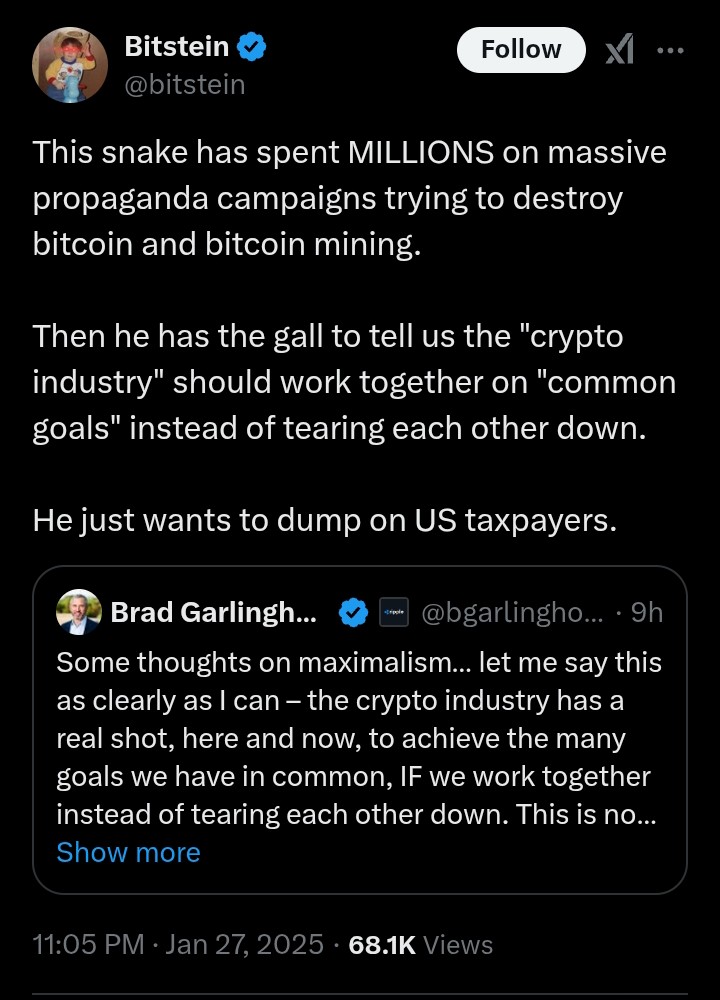Screen dimensions: 720x1000
Task: Click Brad Garlinghouse's verified checkmark badge
Action: click(x=353, y=613)
